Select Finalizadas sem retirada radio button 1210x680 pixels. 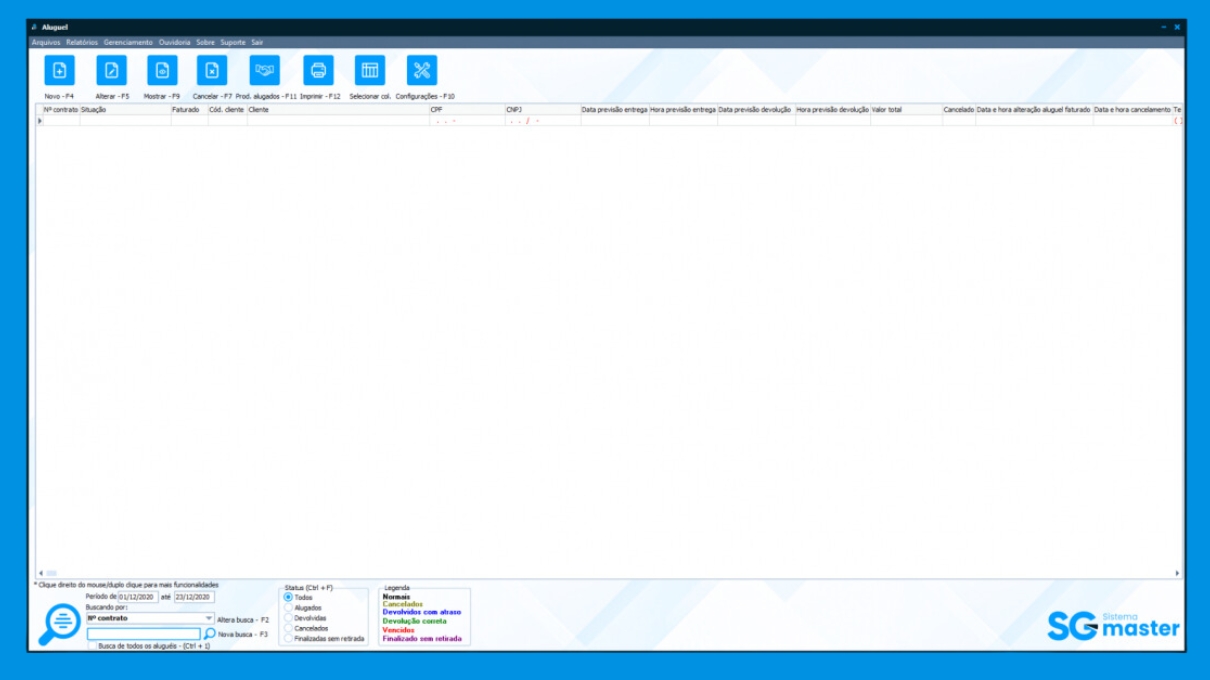[x=289, y=639]
